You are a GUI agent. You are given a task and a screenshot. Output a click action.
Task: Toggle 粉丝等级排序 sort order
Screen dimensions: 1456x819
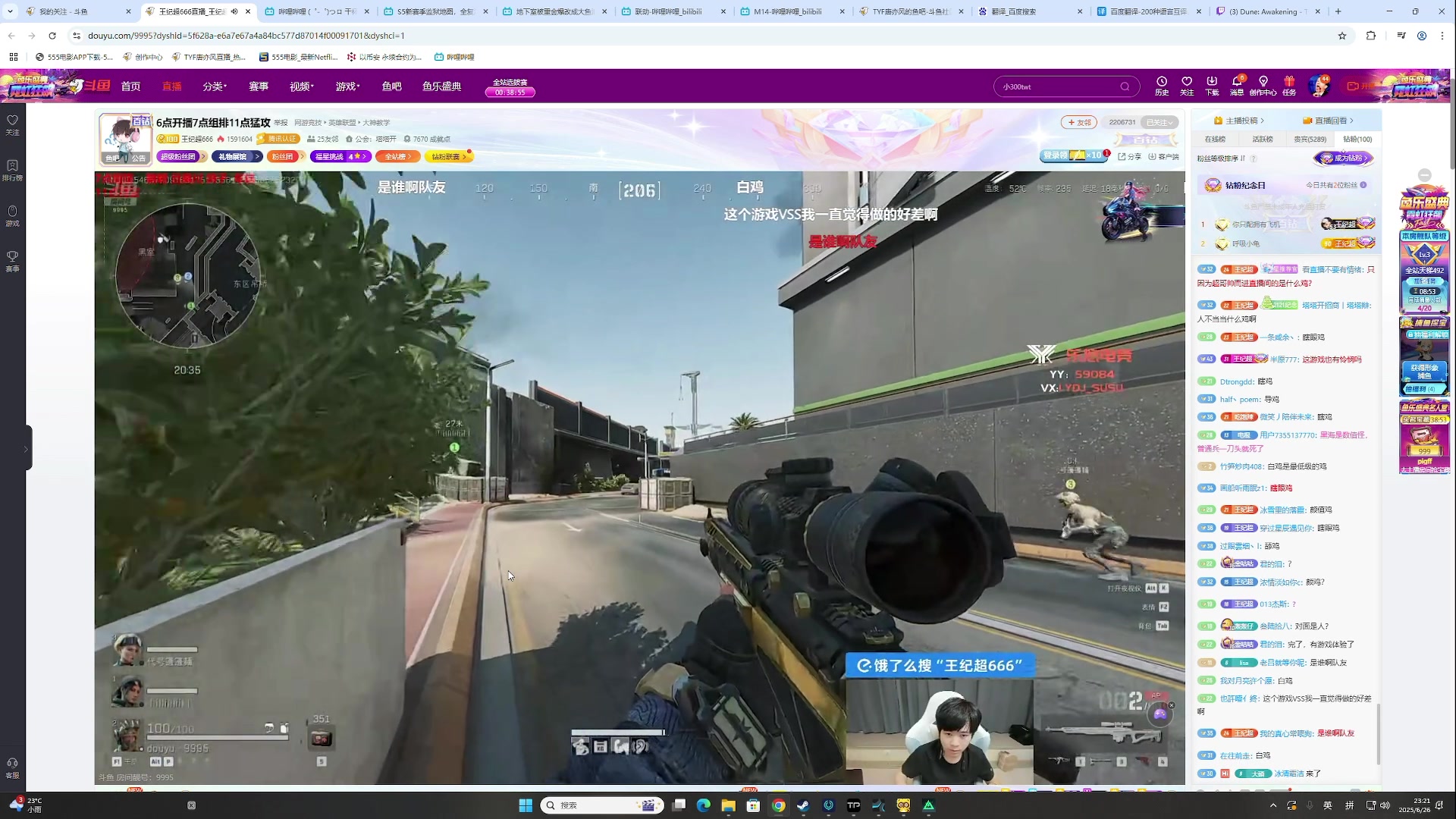(1222, 158)
